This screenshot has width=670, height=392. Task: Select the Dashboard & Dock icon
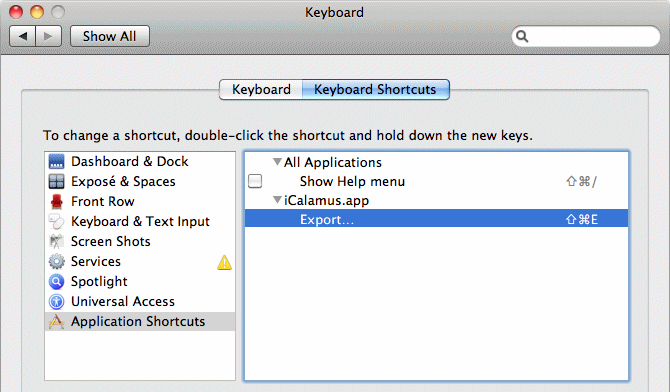pyautogui.click(x=56, y=162)
